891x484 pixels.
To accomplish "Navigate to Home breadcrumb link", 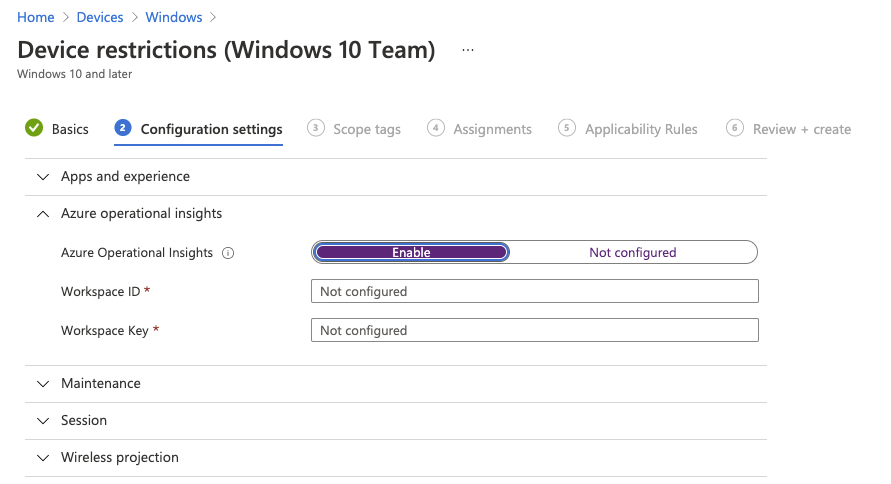I will (x=36, y=18).
